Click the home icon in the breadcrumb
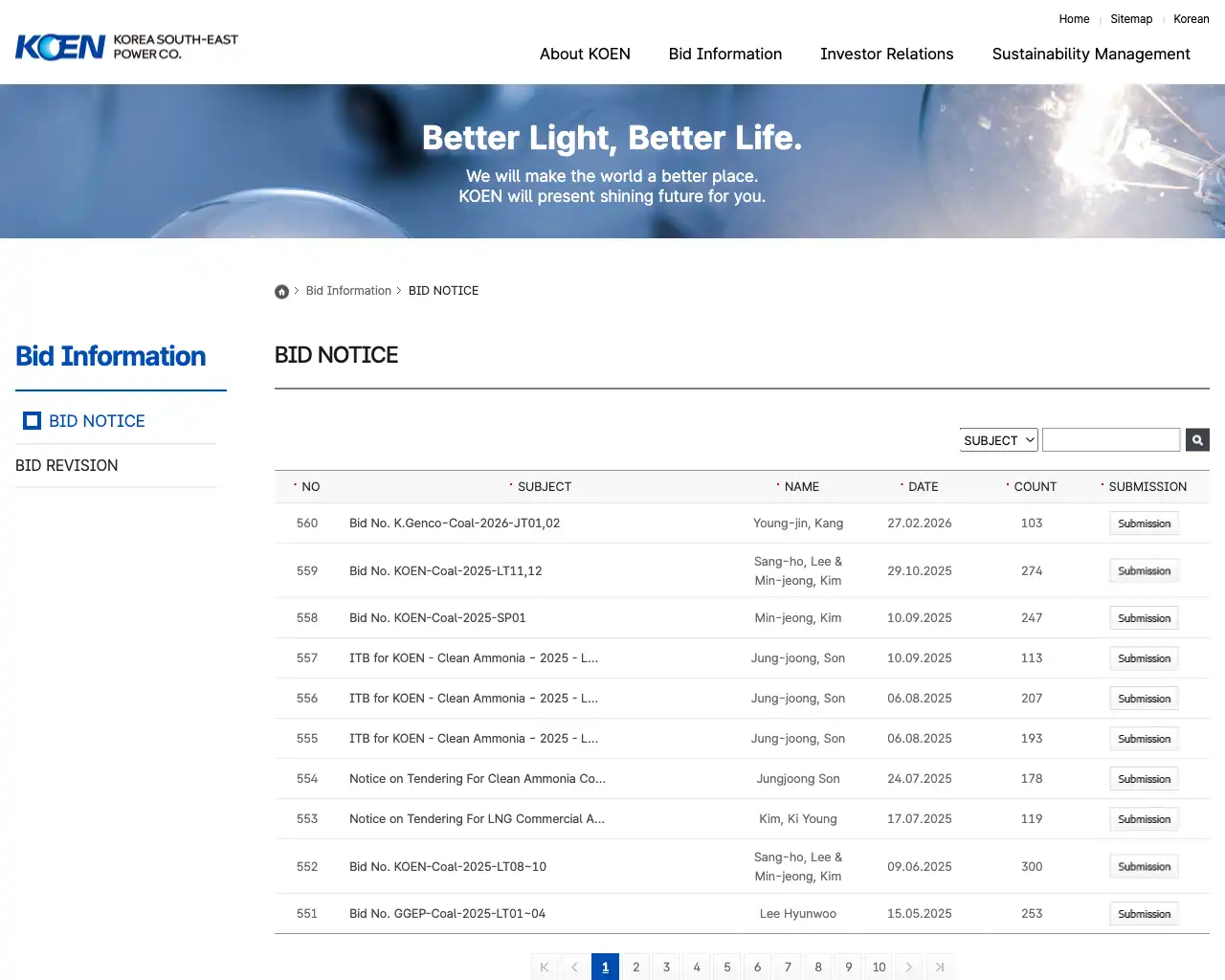The width and height of the screenshot is (1225, 980). [x=281, y=291]
